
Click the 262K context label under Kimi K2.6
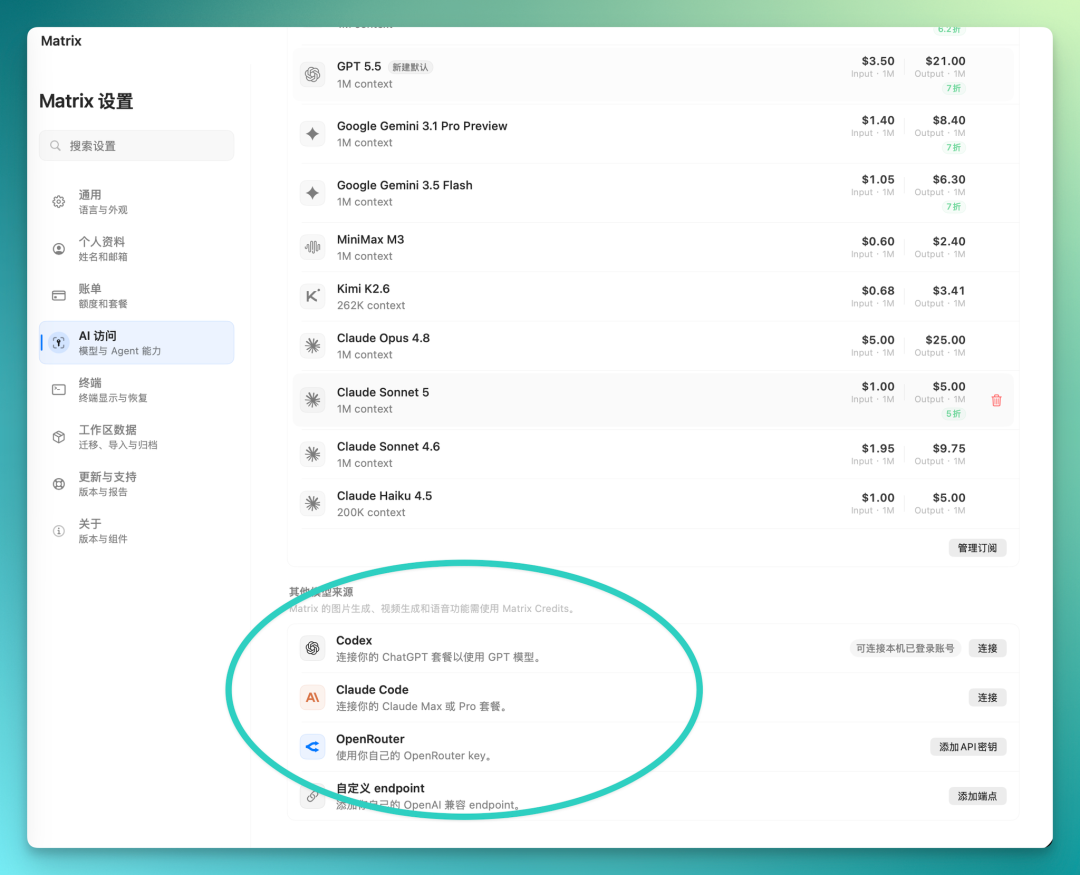[371, 305]
